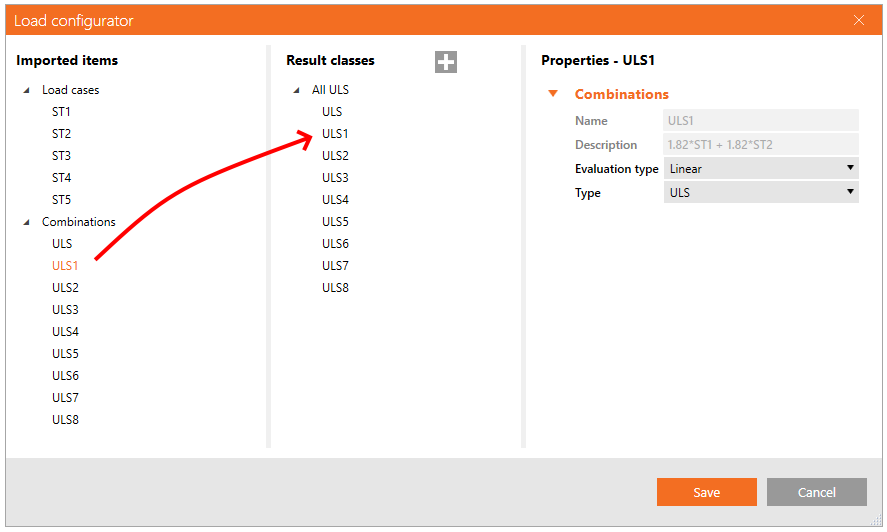Click the Description field with 1.82*ST1
The height and width of the screenshot is (532, 887).
click(x=761, y=144)
